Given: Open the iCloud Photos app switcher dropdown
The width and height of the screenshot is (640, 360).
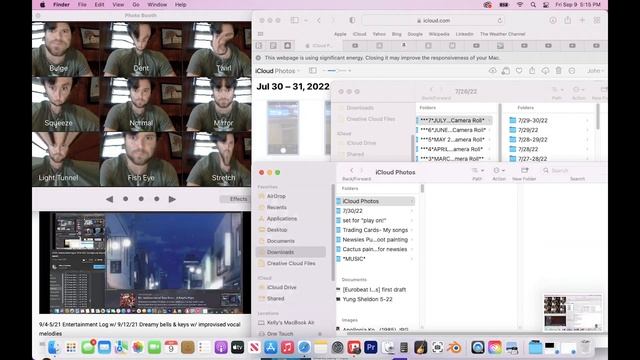Looking at the screenshot, I should click(278, 71).
